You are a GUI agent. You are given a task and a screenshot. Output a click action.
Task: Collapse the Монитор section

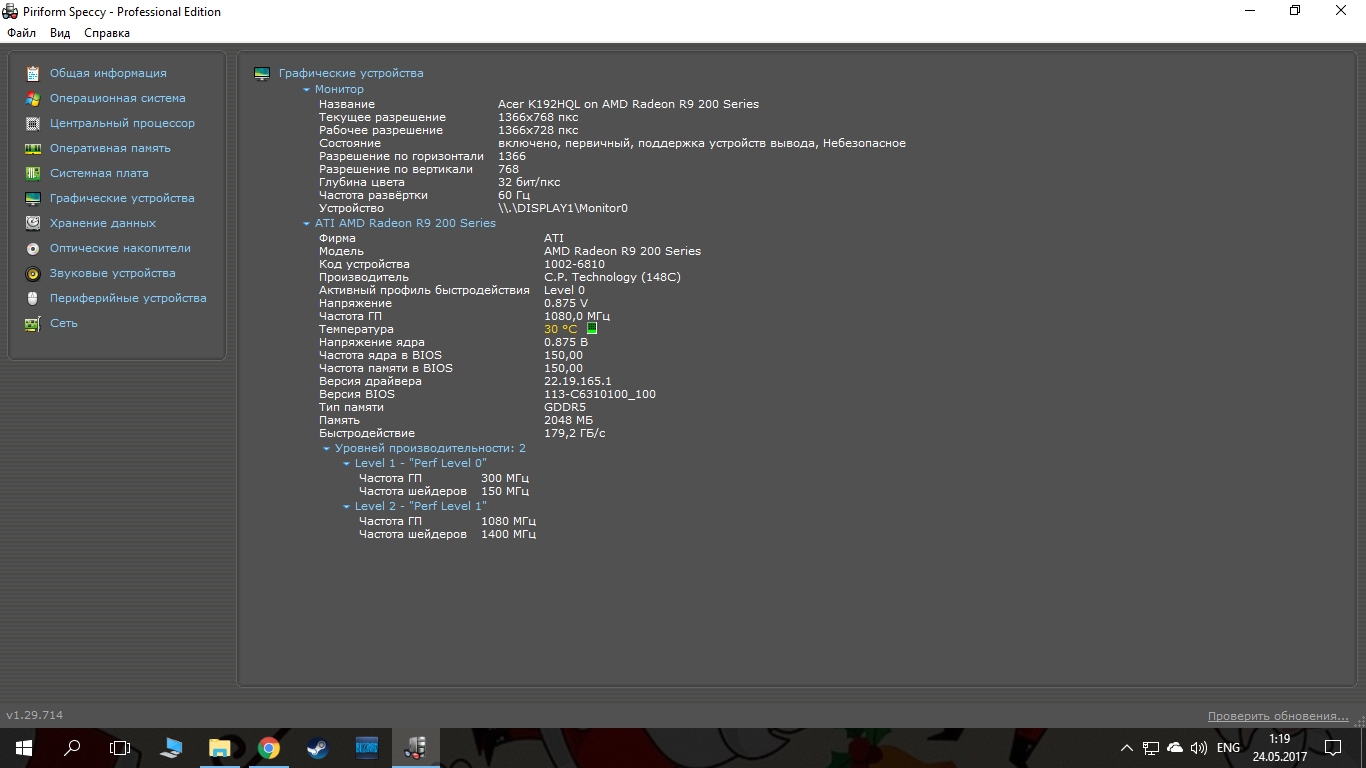(x=307, y=90)
